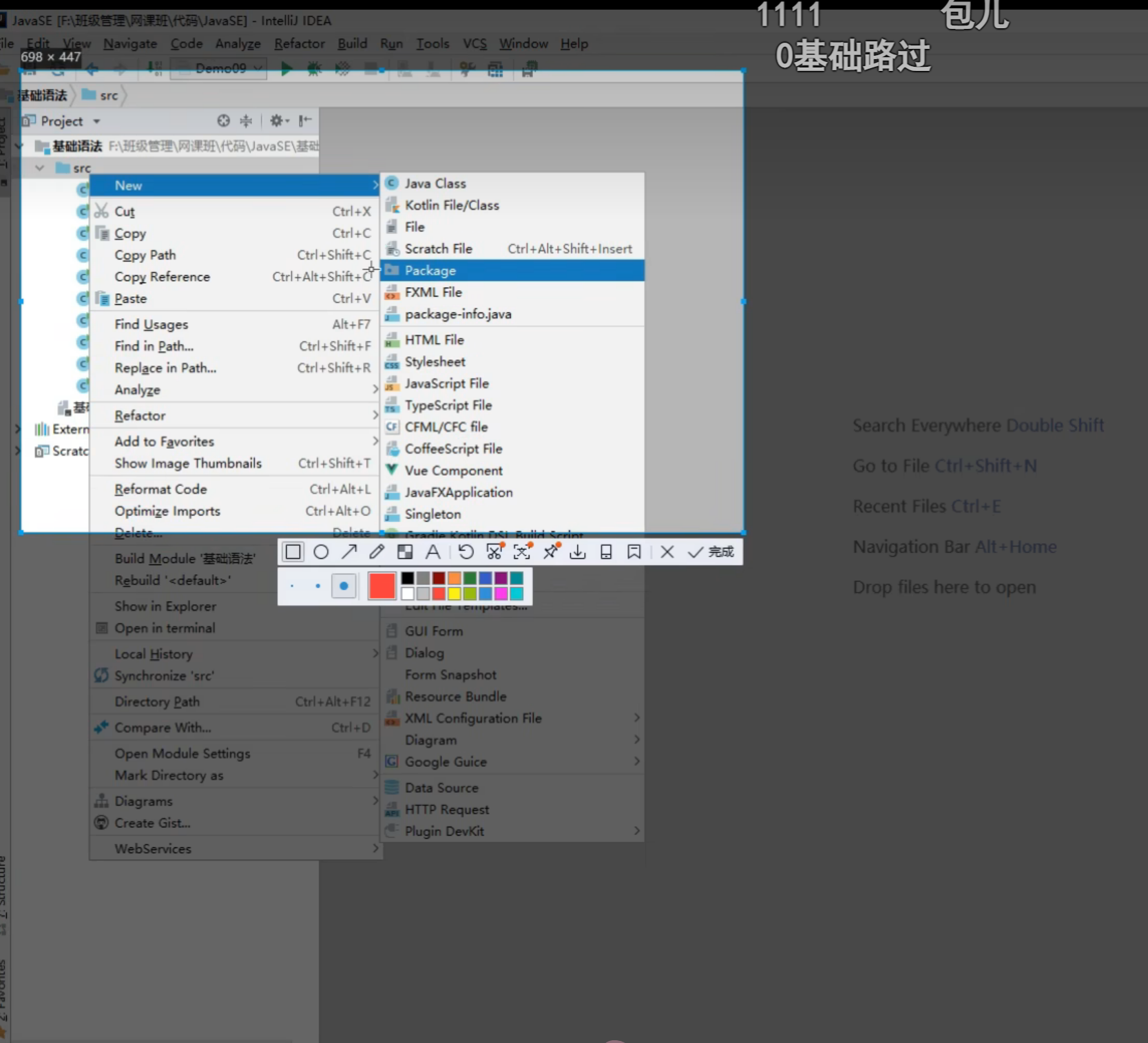Pick the black color swatch
1148x1043 pixels.
point(408,578)
